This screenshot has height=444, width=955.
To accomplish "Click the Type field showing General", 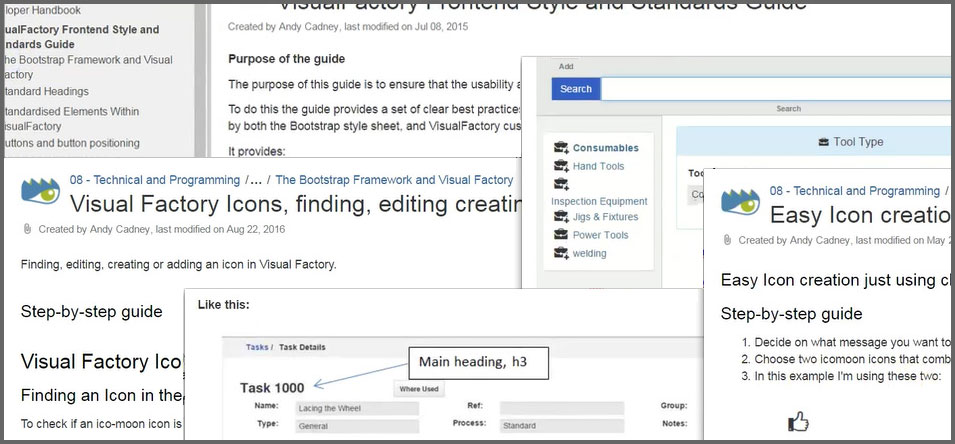I will [x=358, y=426].
